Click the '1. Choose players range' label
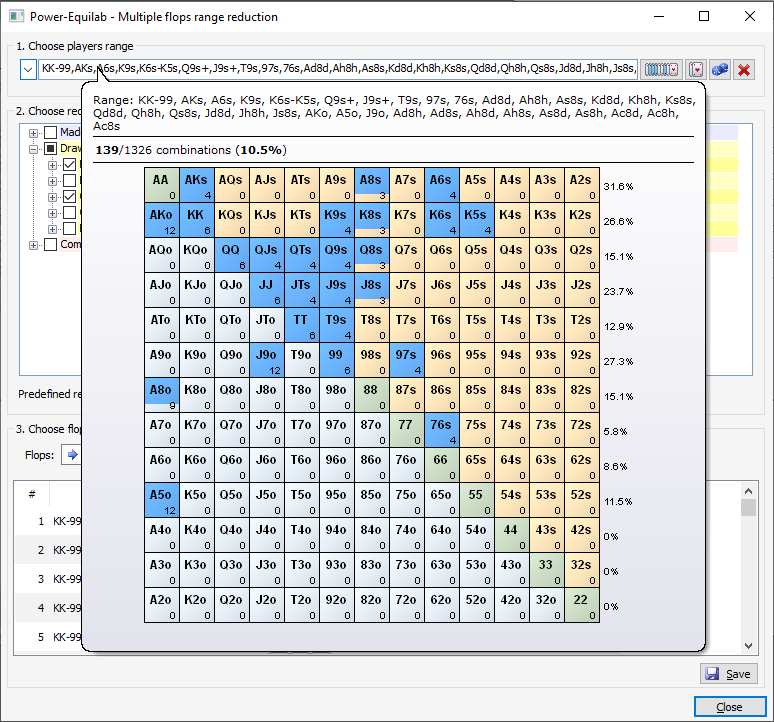Image resolution: width=774 pixels, height=722 pixels. point(75,46)
